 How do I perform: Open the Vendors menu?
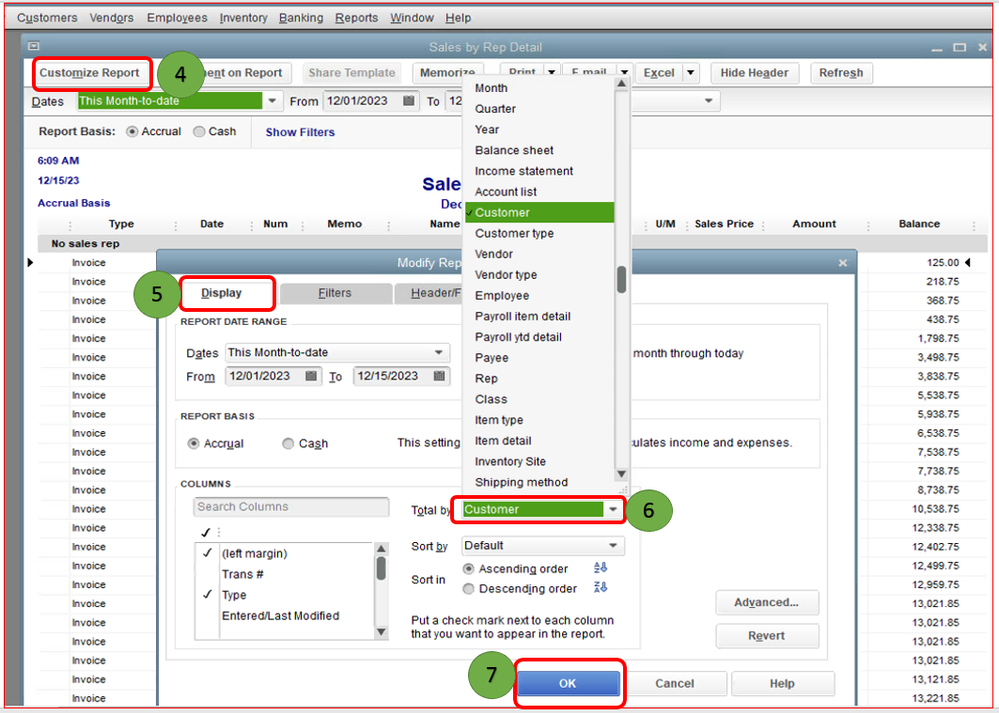[x=111, y=18]
